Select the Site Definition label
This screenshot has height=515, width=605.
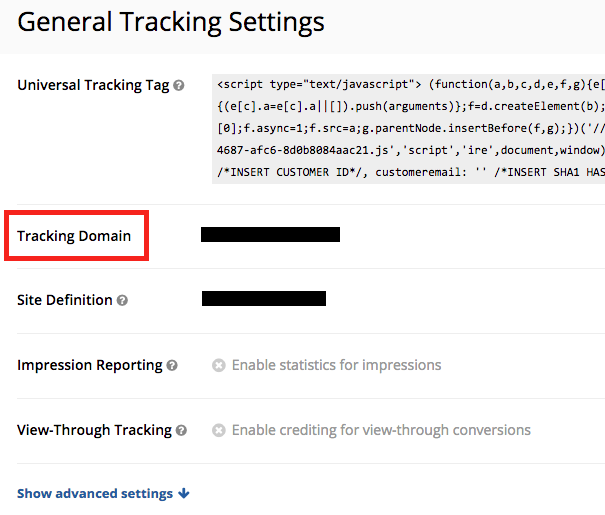point(64,300)
